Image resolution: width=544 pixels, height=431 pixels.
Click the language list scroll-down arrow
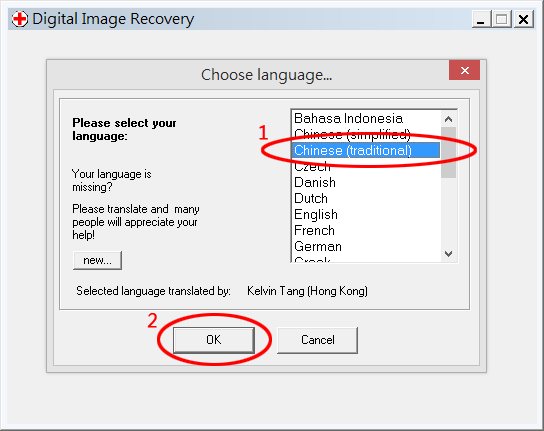[x=448, y=254]
